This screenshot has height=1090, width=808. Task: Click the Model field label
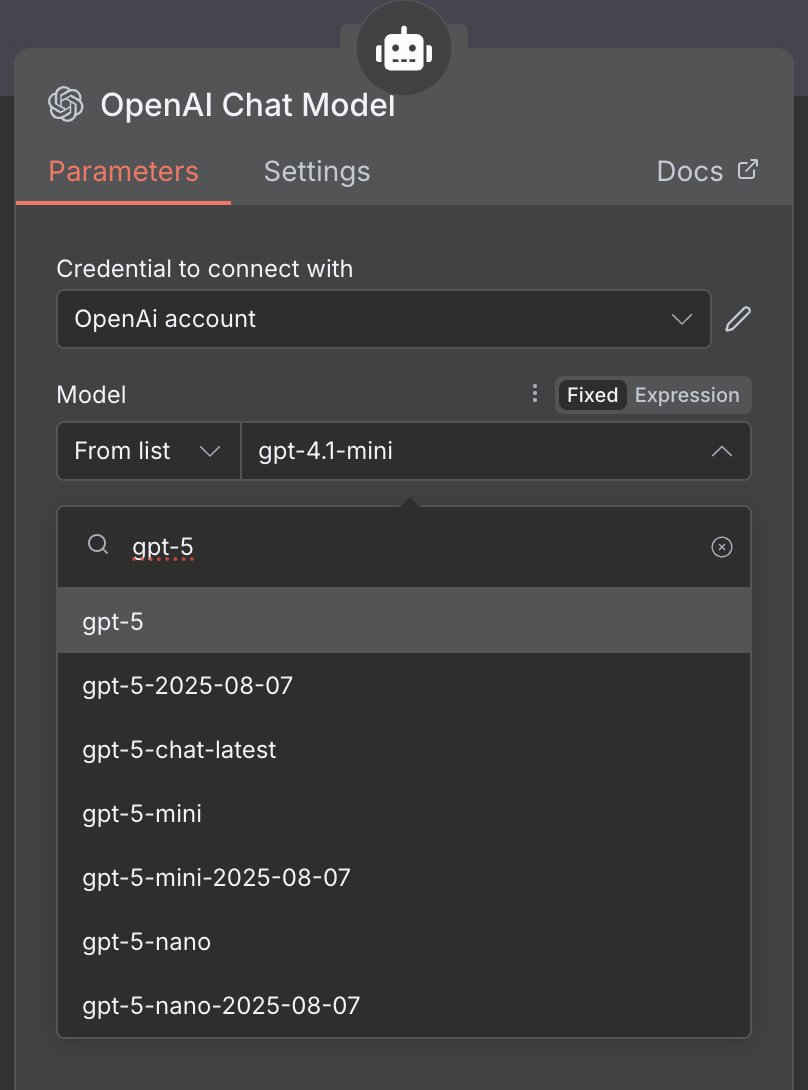91,395
